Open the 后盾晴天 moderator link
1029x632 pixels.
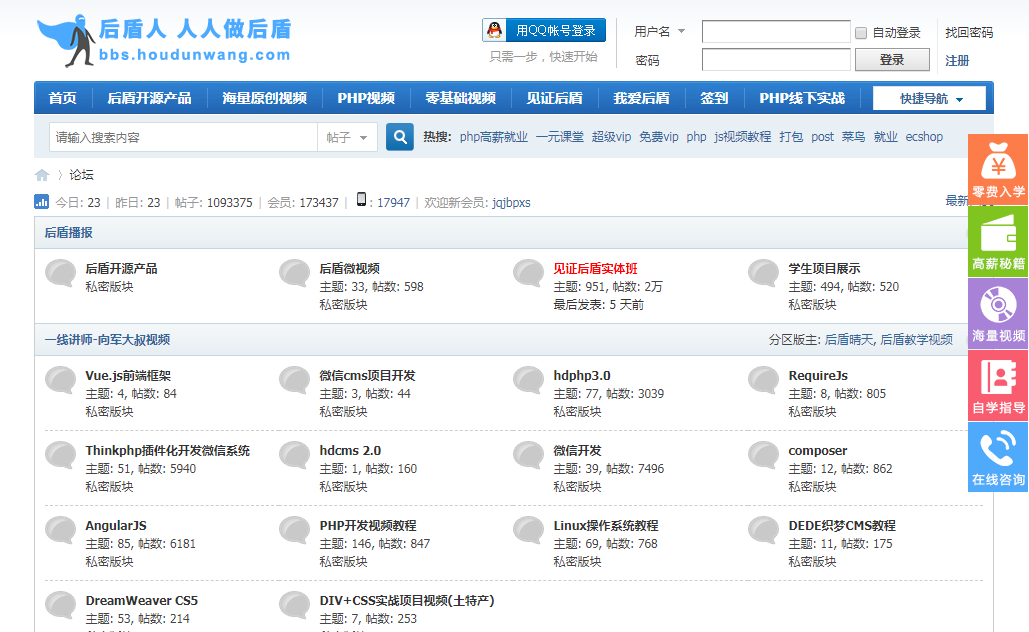pyautogui.click(x=849, y=339)
